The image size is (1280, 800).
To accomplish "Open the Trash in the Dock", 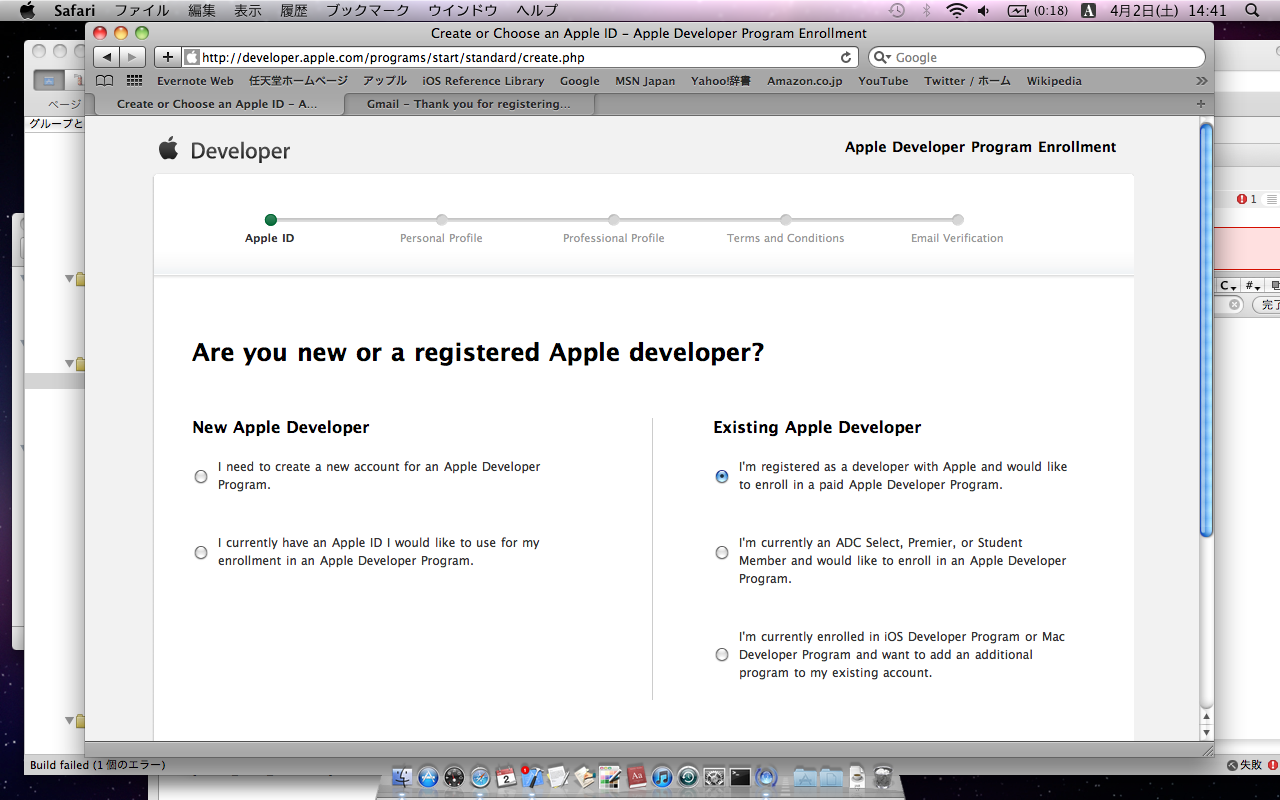I will (883, 777).
